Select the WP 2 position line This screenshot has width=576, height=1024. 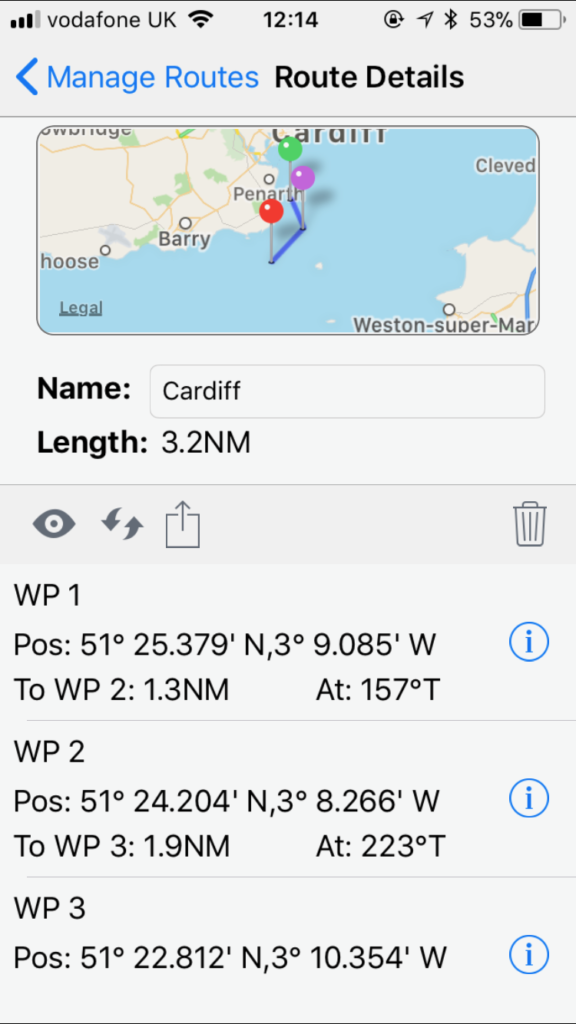(x=226, y=800)
